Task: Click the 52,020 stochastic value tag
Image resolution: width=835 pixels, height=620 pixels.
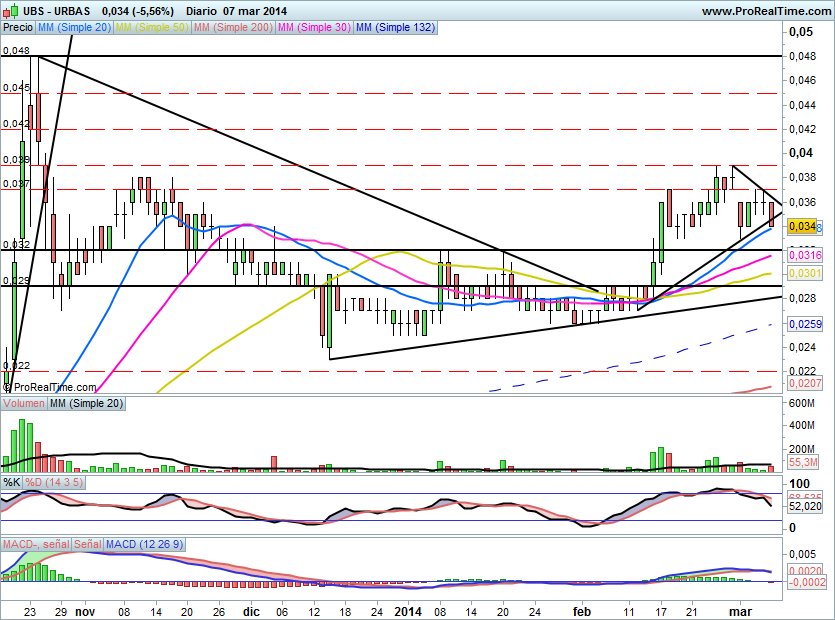Action: [805, 506]
